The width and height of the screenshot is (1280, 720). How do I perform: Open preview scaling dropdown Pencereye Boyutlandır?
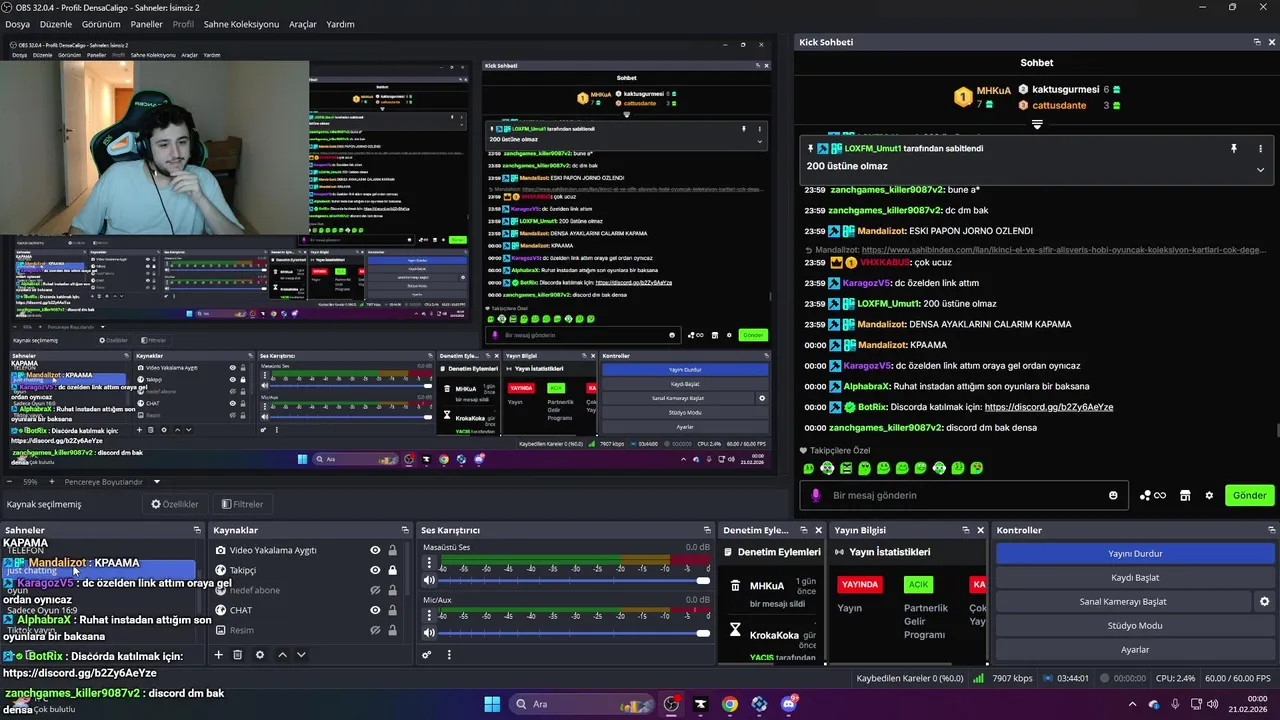coord(111,482)
